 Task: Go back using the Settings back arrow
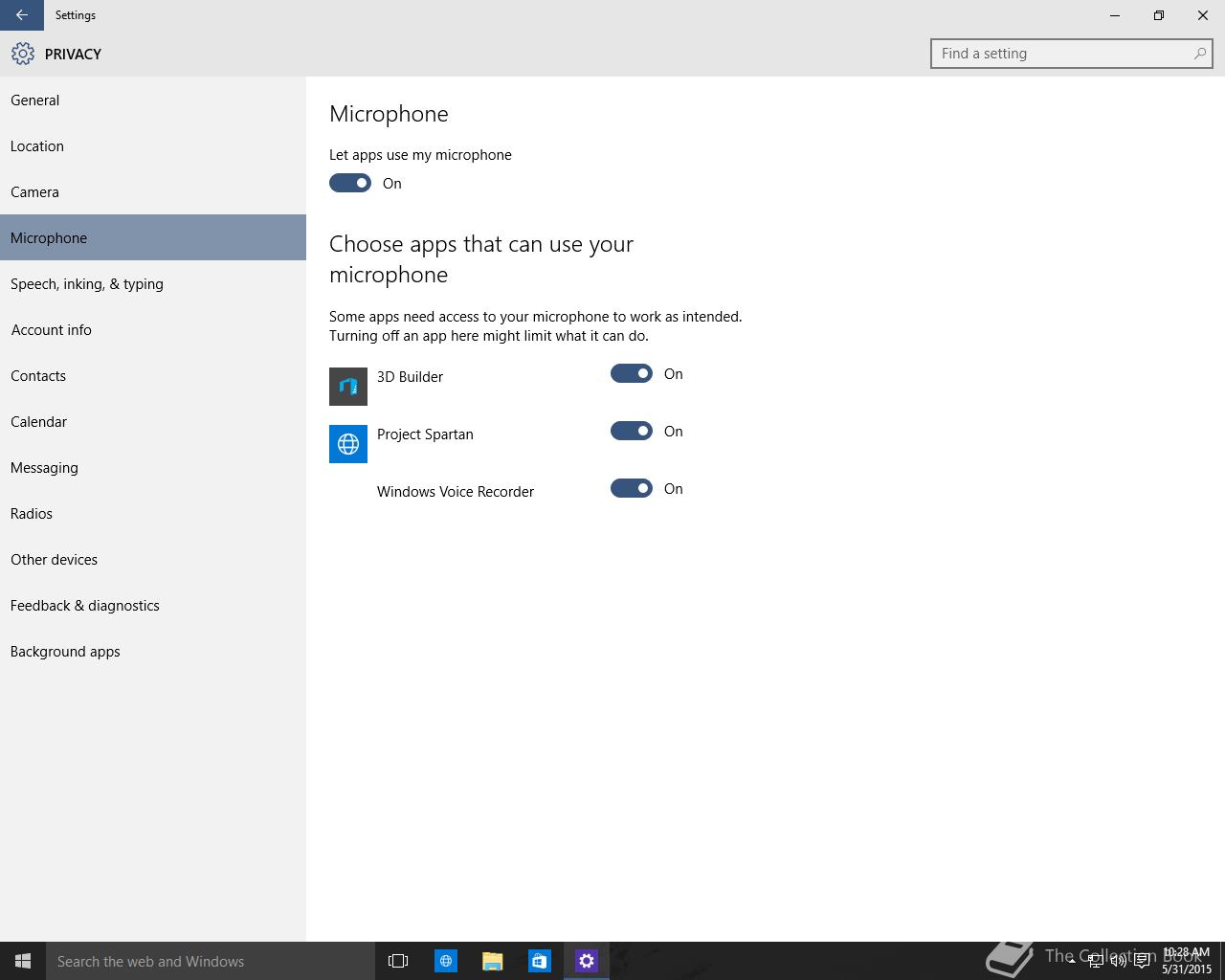21,15
